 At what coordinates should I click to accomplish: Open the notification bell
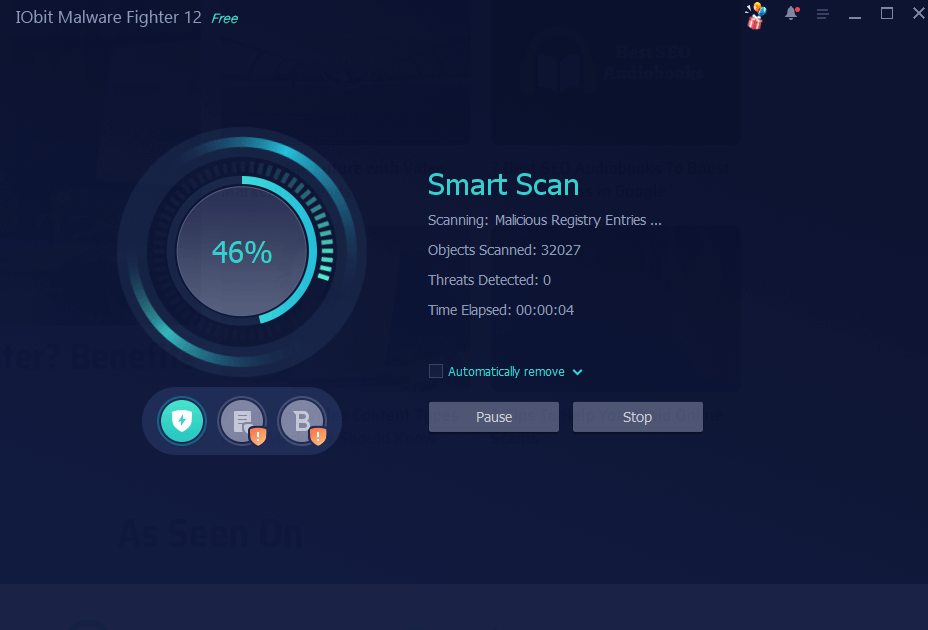791,14
